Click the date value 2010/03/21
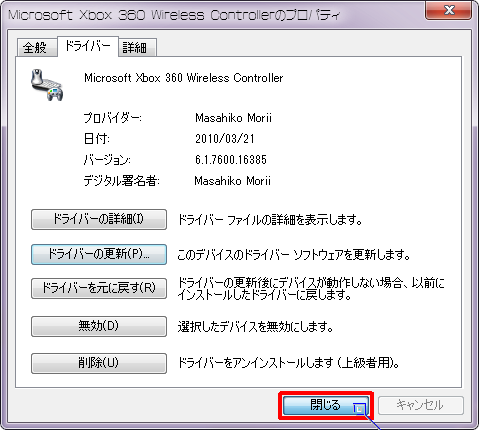 (x=225, y=139)
